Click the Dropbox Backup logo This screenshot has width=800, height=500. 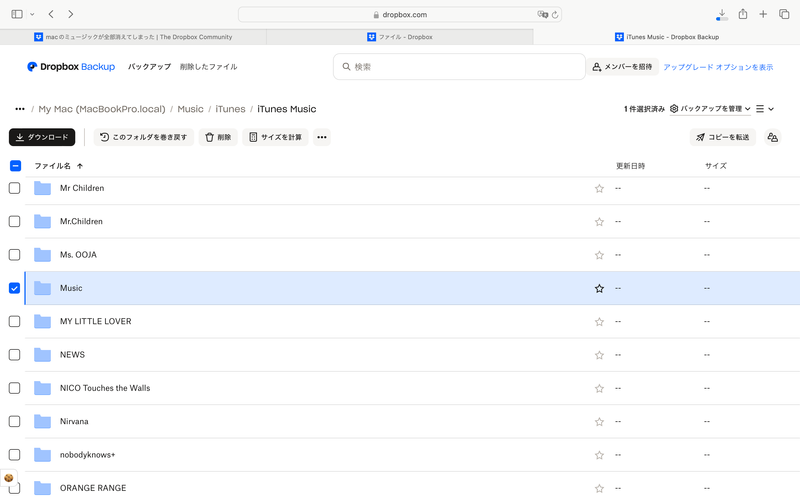[x=71, y=67]
